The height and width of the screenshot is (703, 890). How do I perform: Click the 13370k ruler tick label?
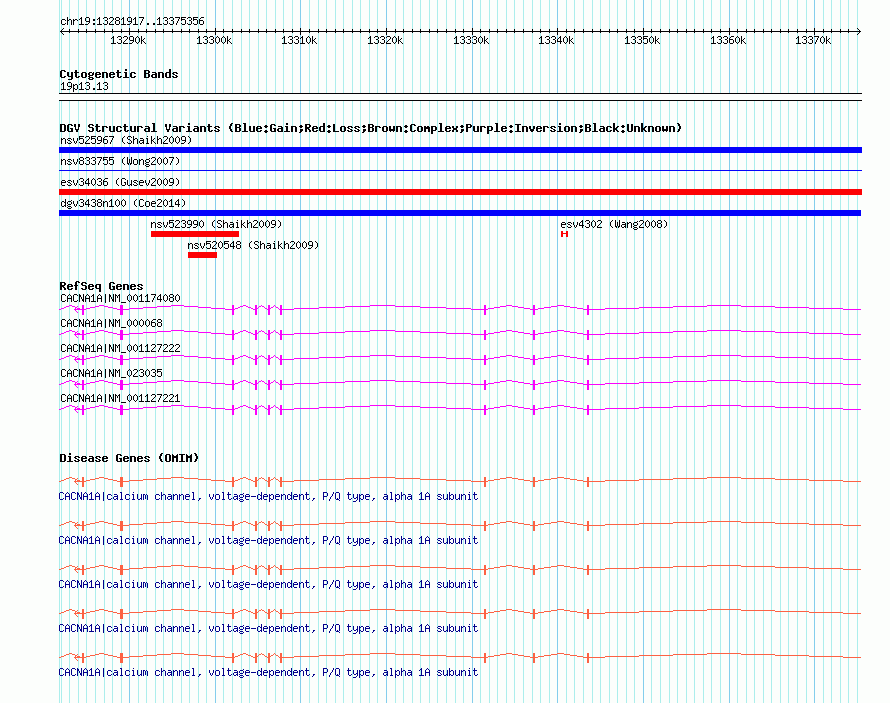point(813,40)
